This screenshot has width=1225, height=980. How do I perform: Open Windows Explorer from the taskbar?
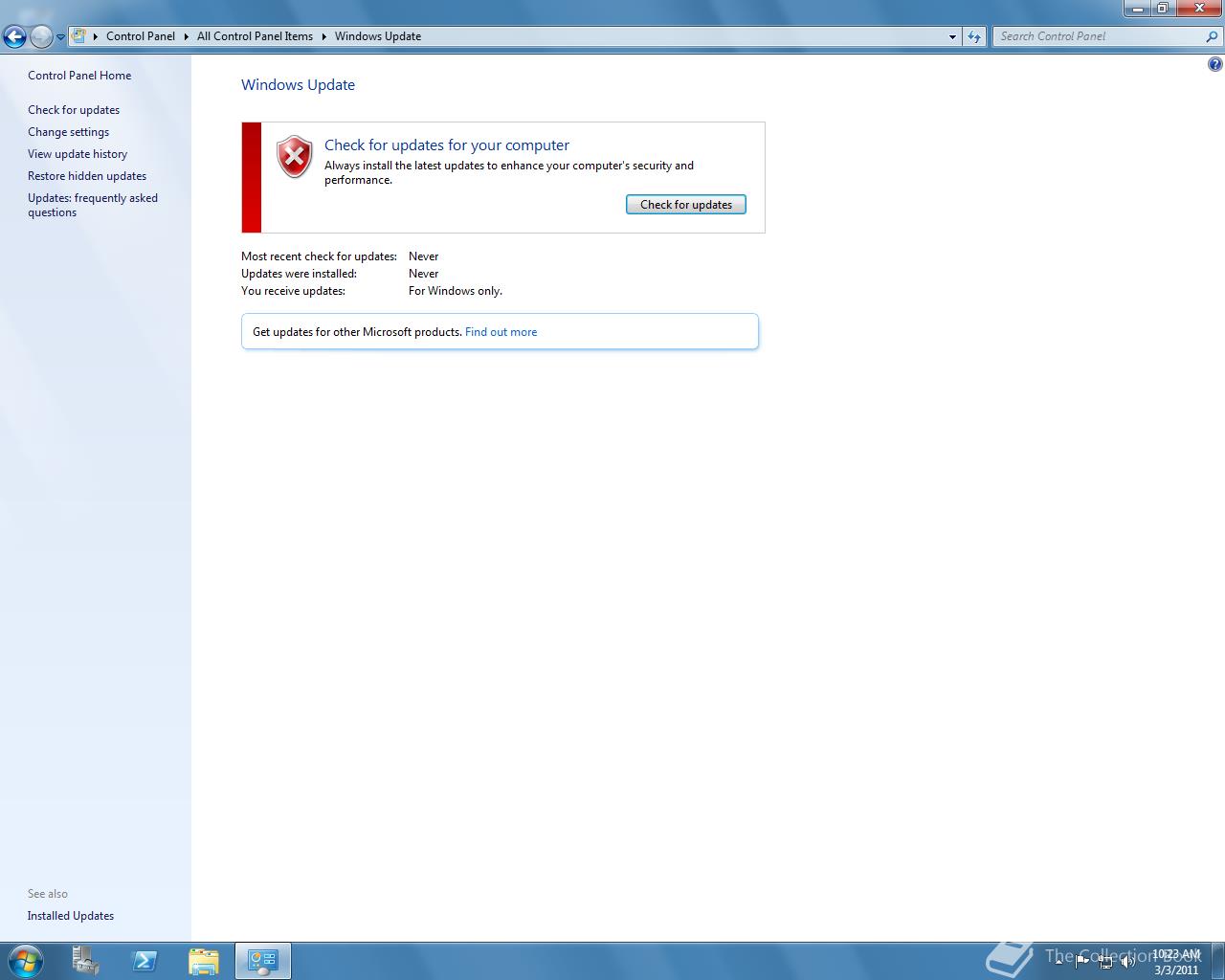[x=204, y=961]
